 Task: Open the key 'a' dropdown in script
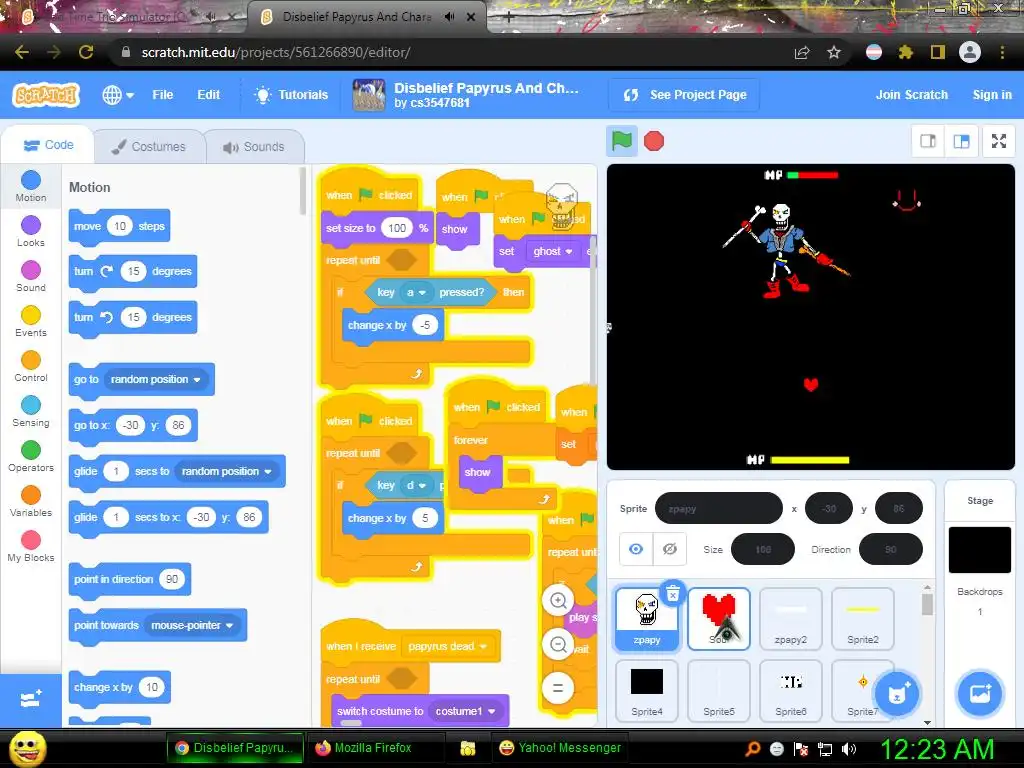tap(416, 293)
